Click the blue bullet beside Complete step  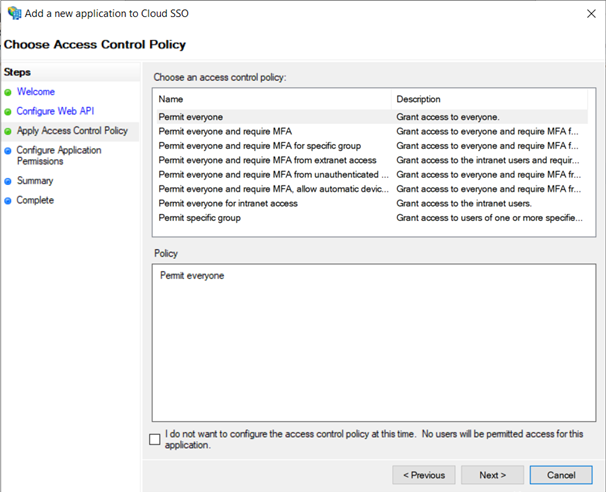(x=8, y=200)
